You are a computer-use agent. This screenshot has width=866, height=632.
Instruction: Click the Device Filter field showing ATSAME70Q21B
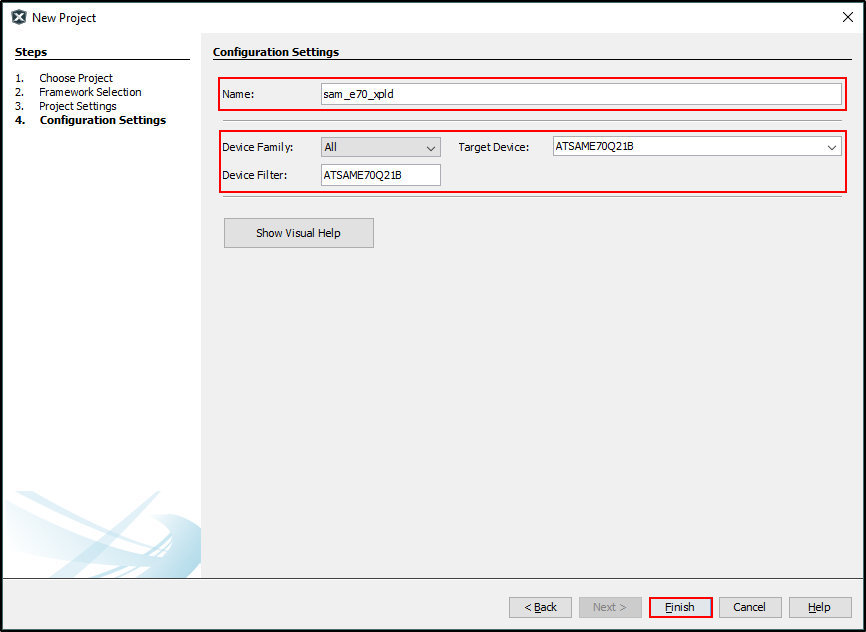[x=380, y=174]
